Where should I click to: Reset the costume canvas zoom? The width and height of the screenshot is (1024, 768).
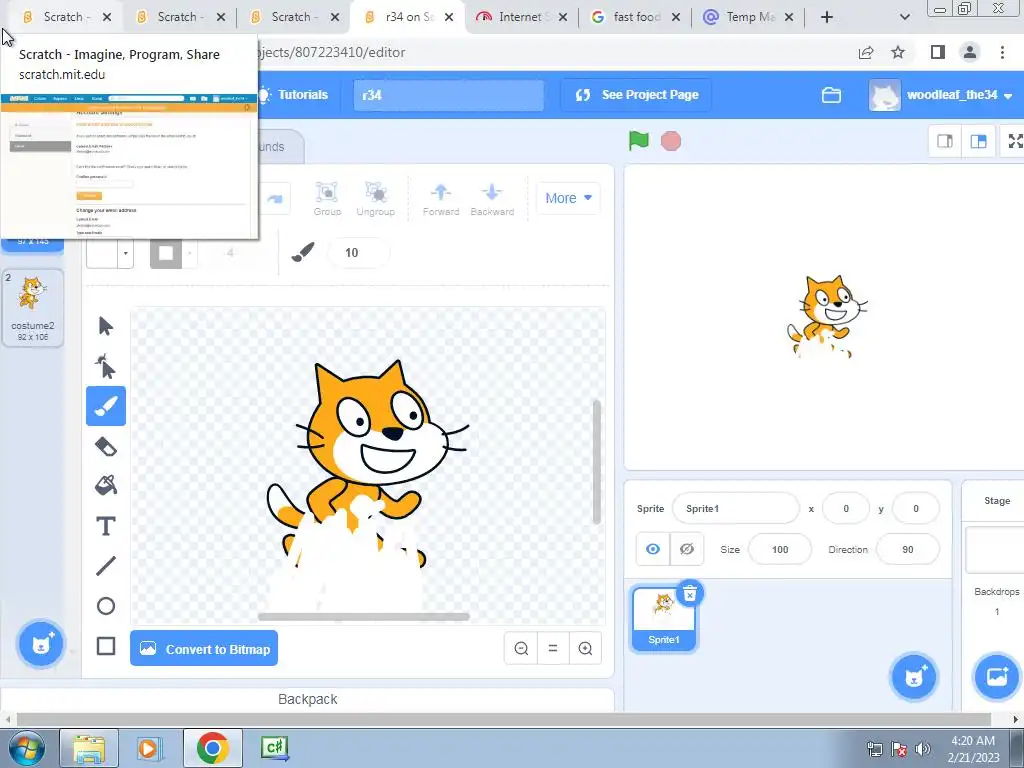pyautogui.click(x=553, y=648)
